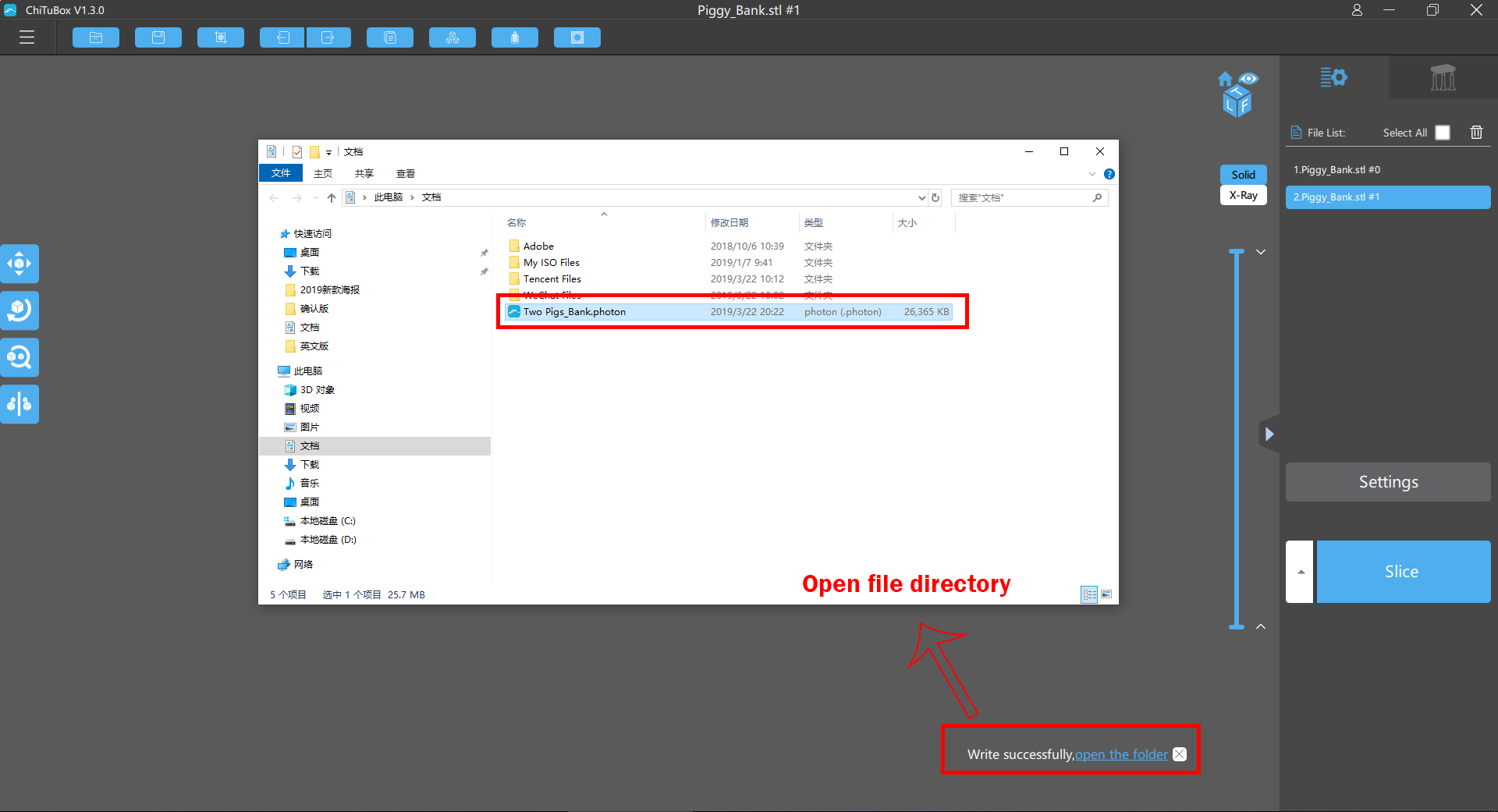
Task: Switch render mode to Solid
Action: pyautogui.click(x=1243, y=175)
